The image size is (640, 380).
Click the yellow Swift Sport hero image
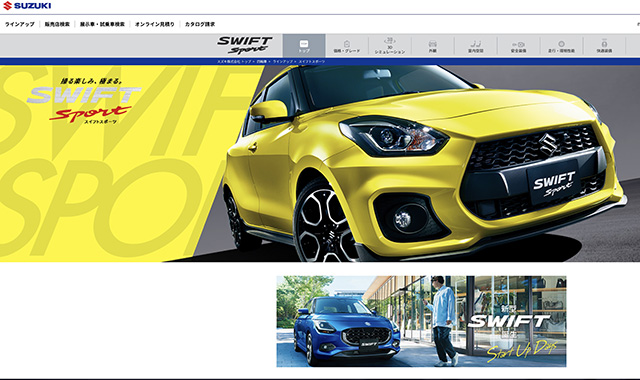[320, 164]
